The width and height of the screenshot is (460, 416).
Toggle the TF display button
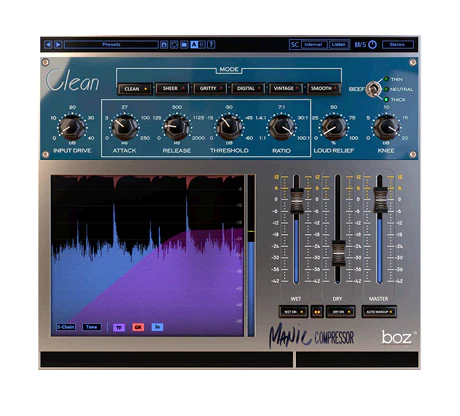coord(119,327)
